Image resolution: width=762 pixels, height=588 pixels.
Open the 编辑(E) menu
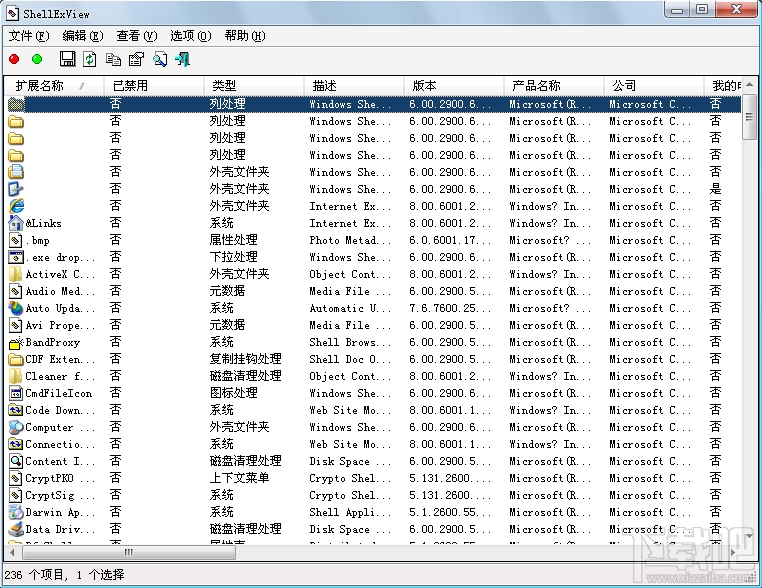pos(83,35)
